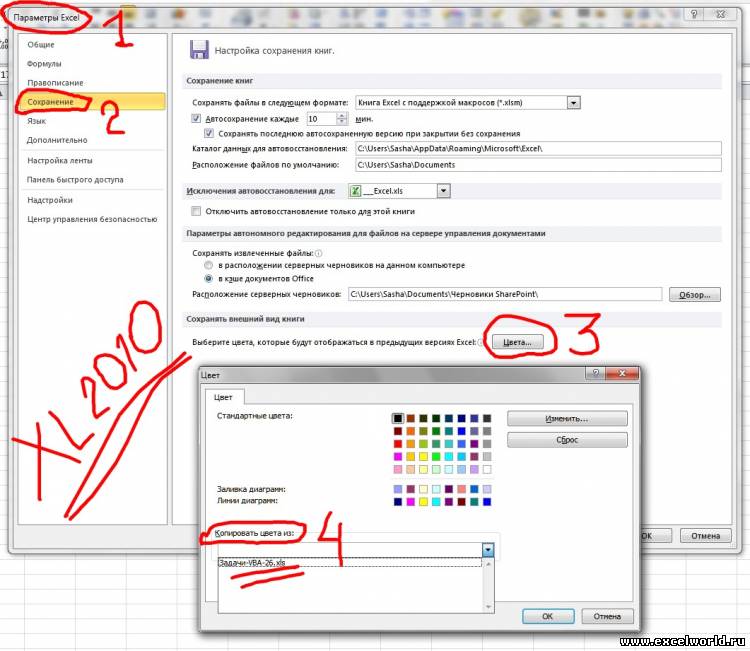This screenshot has width=750, height=651.
Task: Select server drafts location radio button
Action: (209, 265)
